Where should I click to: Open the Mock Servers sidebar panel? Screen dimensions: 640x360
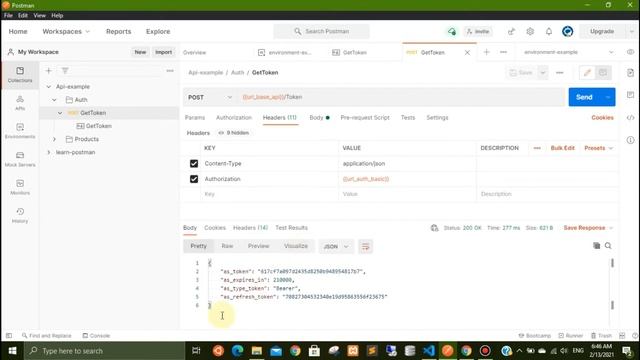coord(20,159)
